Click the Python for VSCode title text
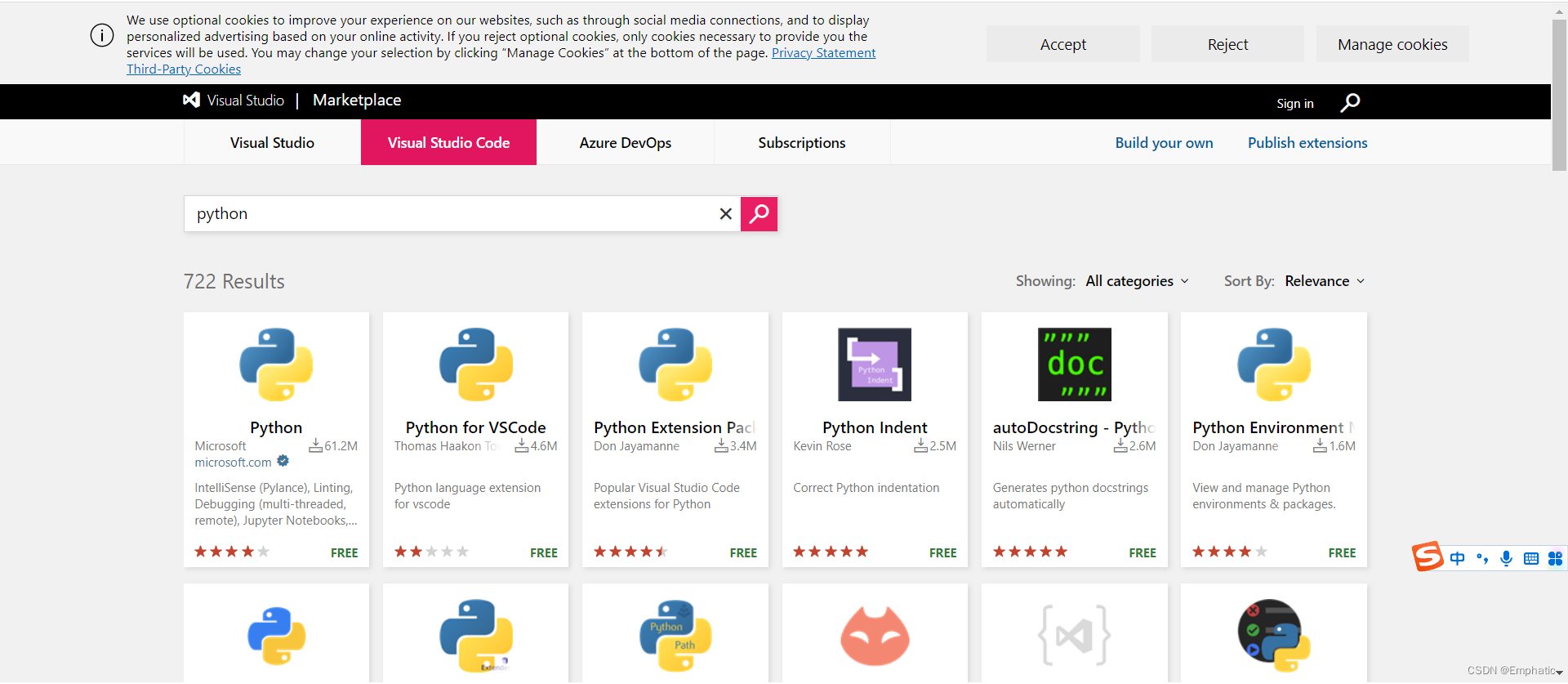The width and height of the screenshot is (1568, 684). [476, 427]
